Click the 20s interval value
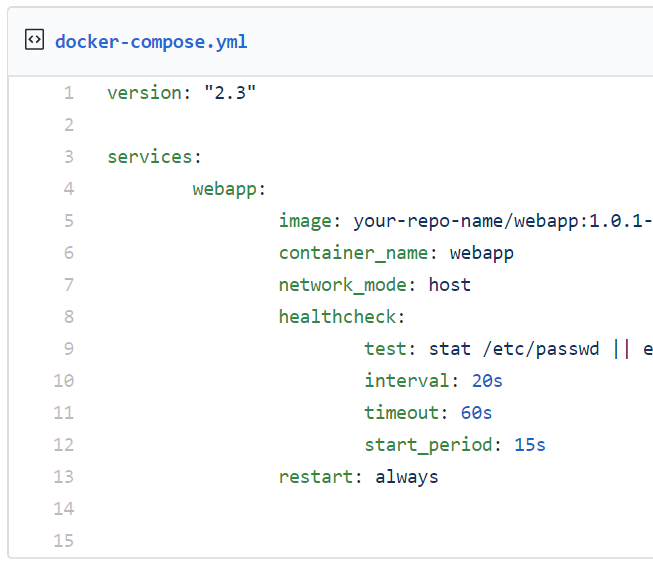The image size is (653, 563). tap(487, 381)
